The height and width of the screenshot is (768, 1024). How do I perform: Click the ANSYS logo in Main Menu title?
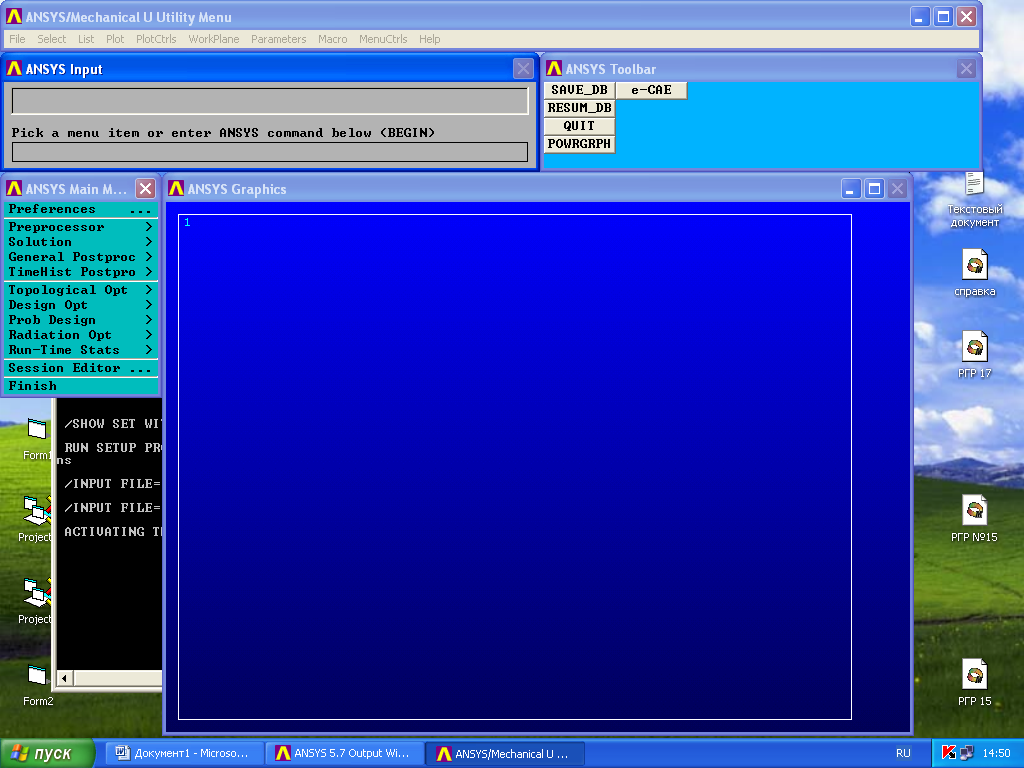coord(14,189)
